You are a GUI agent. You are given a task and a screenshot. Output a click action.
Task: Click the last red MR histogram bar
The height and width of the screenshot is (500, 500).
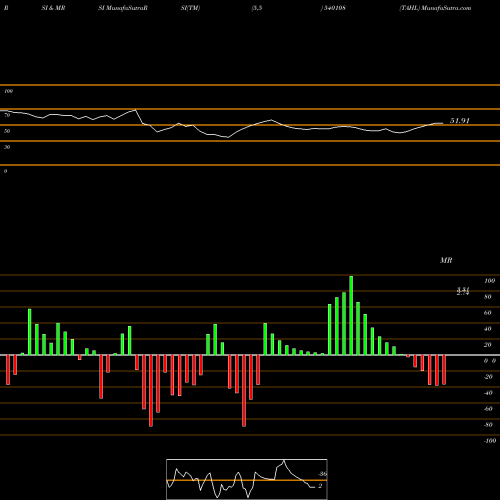pos(444,370)
